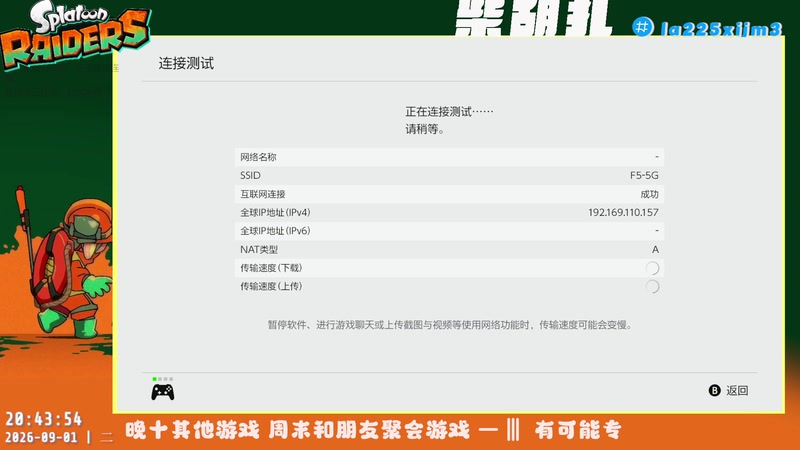The height and width of the screenshot is (450, 800).
Task: Select the 全球IP地址 (IPv6) label
Action: 276,231
